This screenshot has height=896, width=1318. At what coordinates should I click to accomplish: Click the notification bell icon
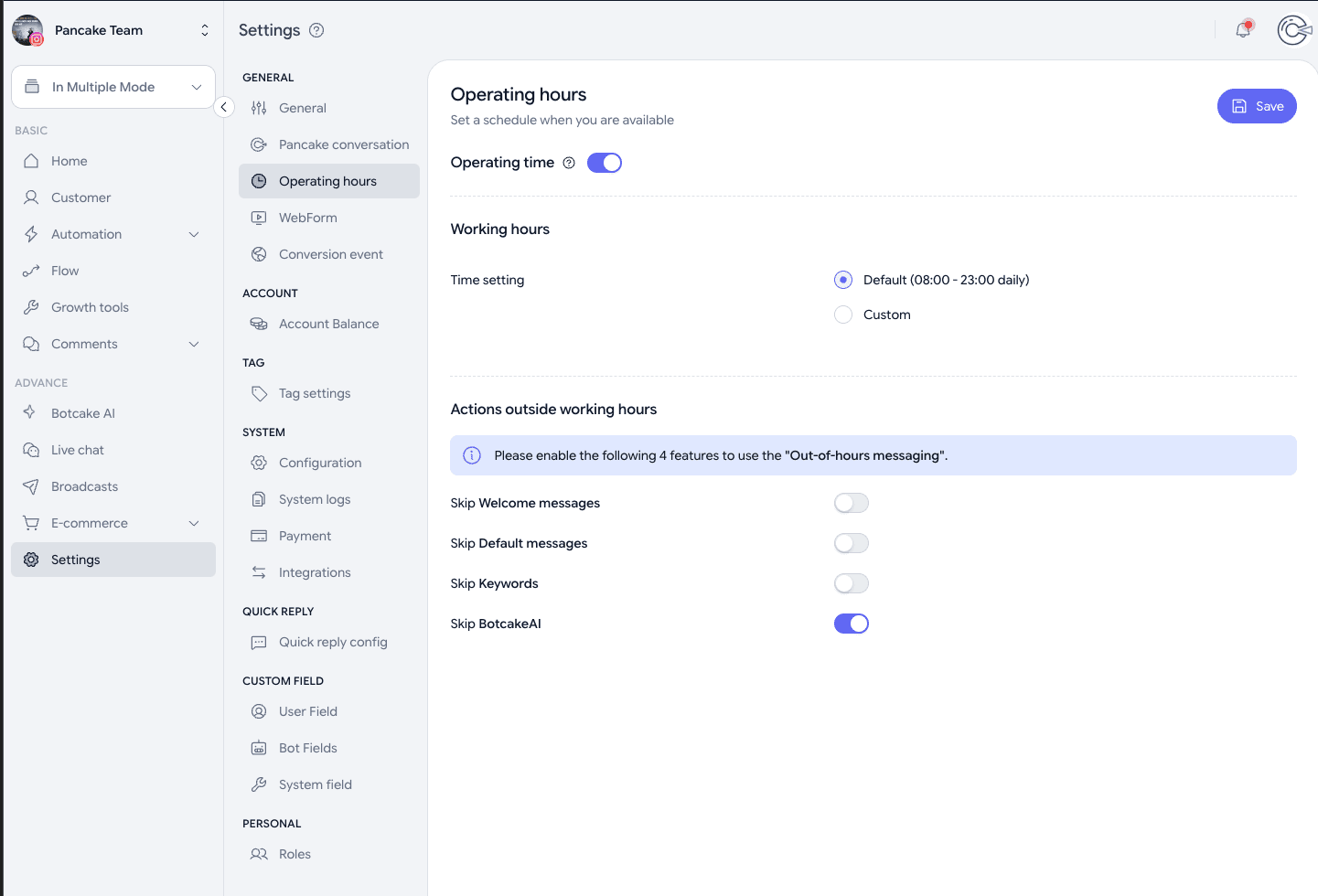click(1243, 30)
